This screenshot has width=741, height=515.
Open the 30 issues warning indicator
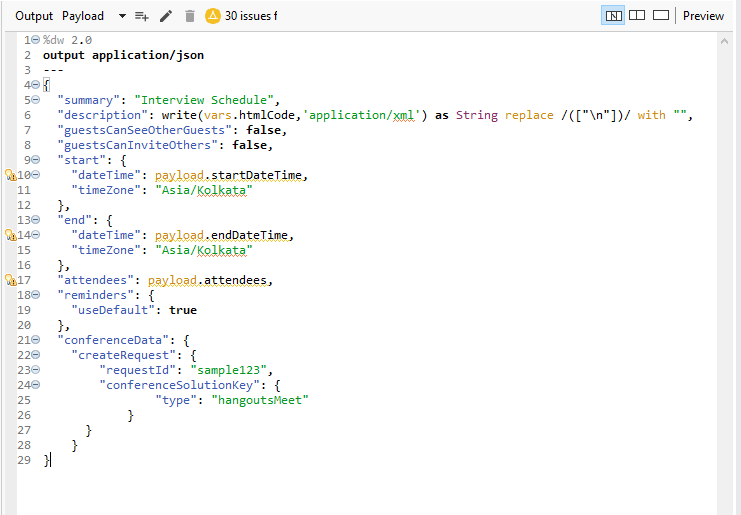pyautogui.click(x=241, y=16)
